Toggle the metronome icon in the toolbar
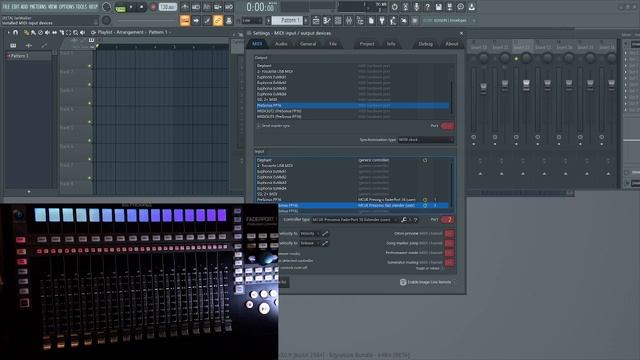Viewport: 640px width, 360px height. [x=185, y=7]
